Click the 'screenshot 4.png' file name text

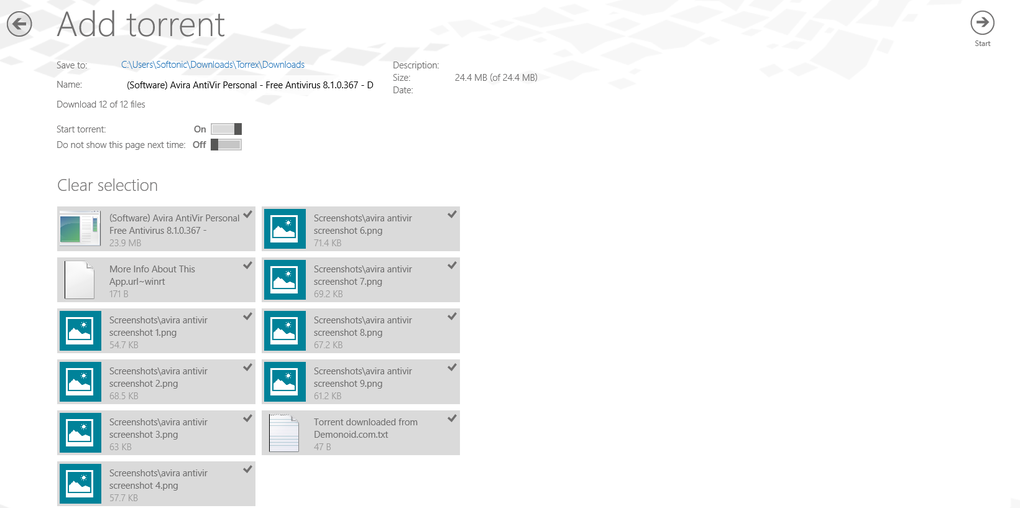159,479
